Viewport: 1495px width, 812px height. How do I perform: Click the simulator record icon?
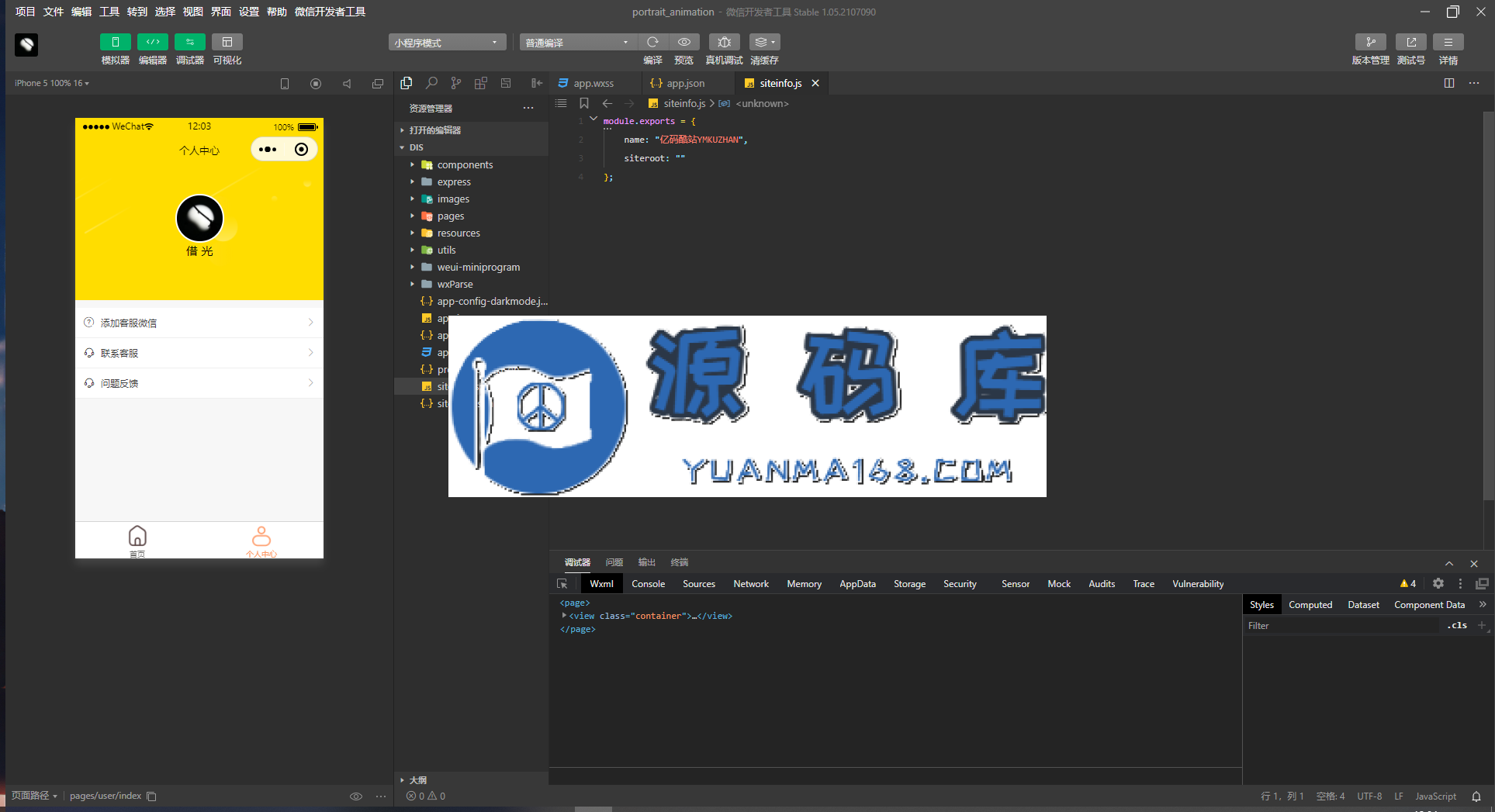click(x=316, y=84)
